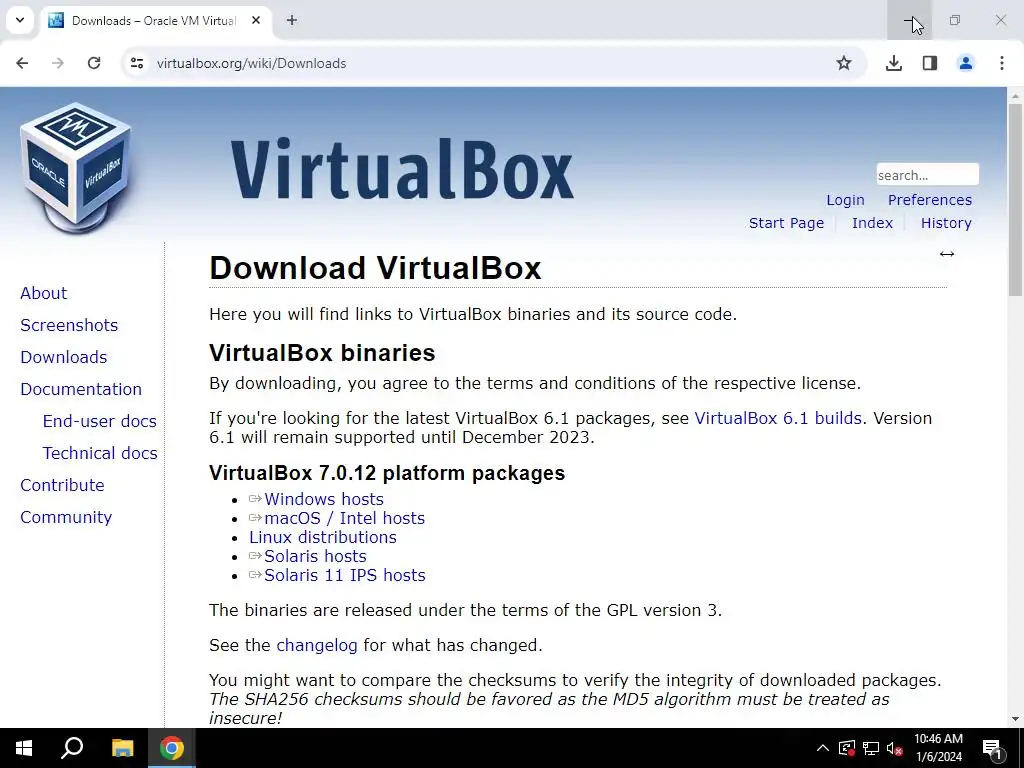
Task: Open Screenshots in the sidebar
Action: click(69, 325)
